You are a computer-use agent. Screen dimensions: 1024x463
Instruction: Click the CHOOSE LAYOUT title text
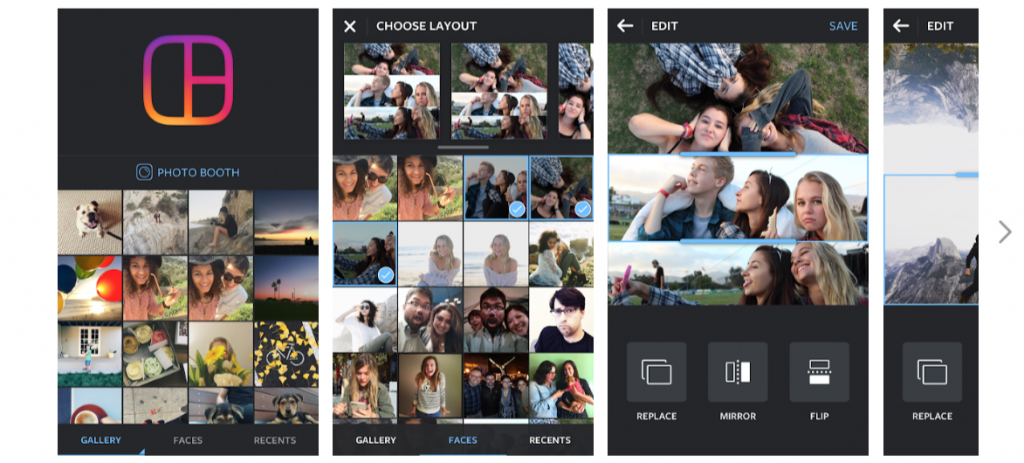(426, 26)
